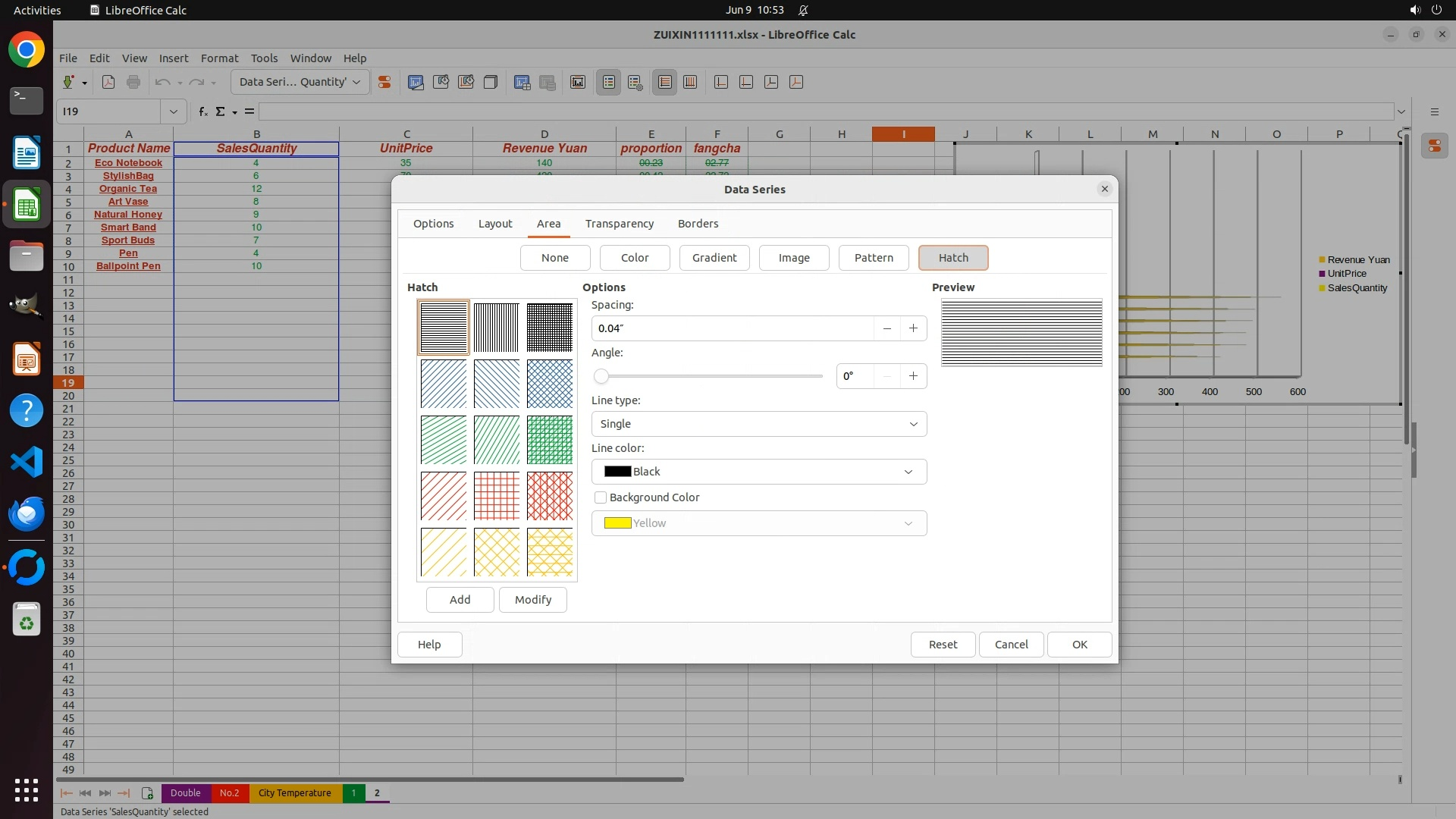Open the Data Table toolbar icon
The height and width of the screenshot is (819, 1456).
click(x=522, y=82)
